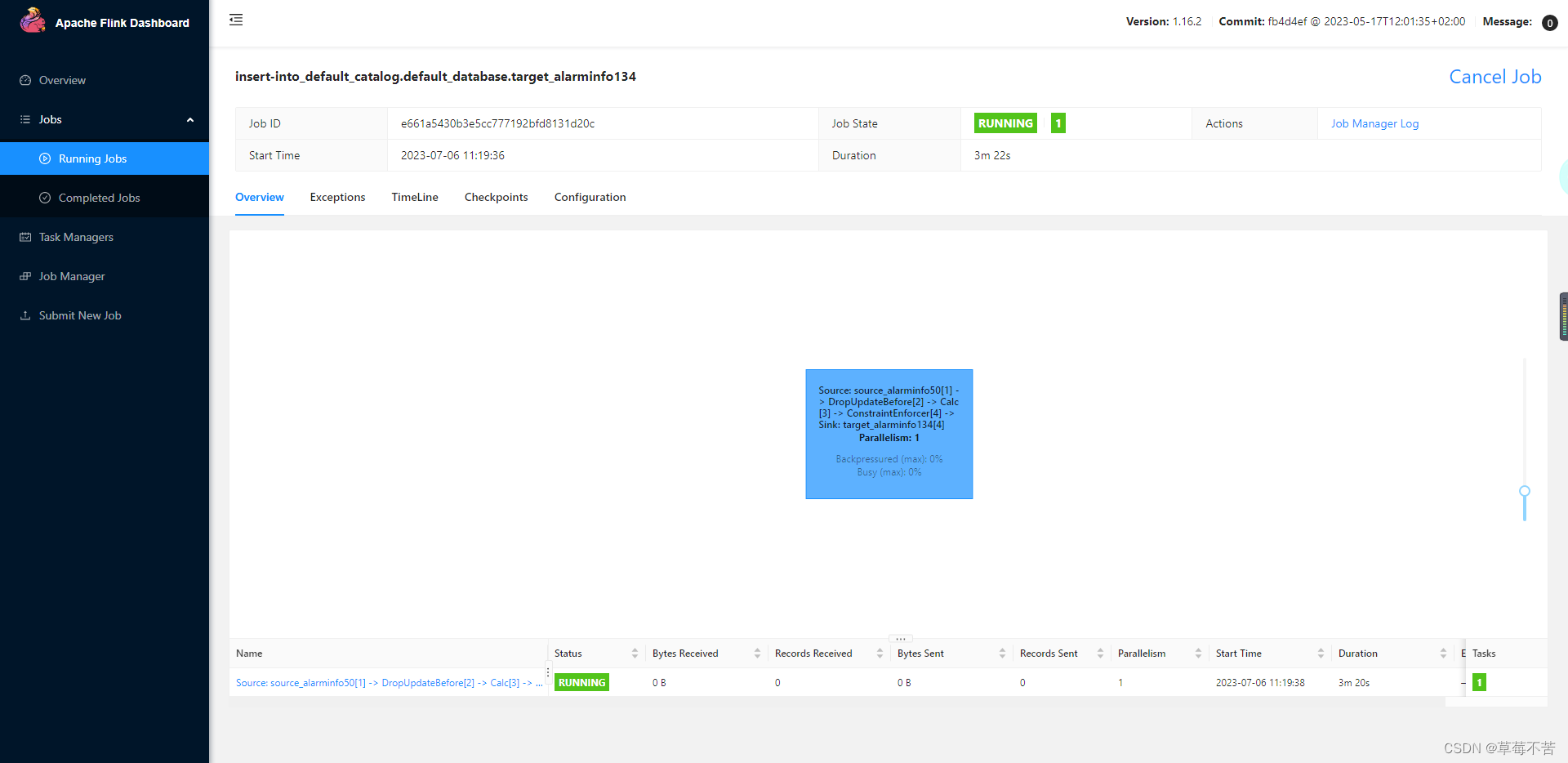This screenshot has height=763, width=1568.
Task: Click the table row start time 2023-07-06 11:19:38
Action: click(1260, 683)
